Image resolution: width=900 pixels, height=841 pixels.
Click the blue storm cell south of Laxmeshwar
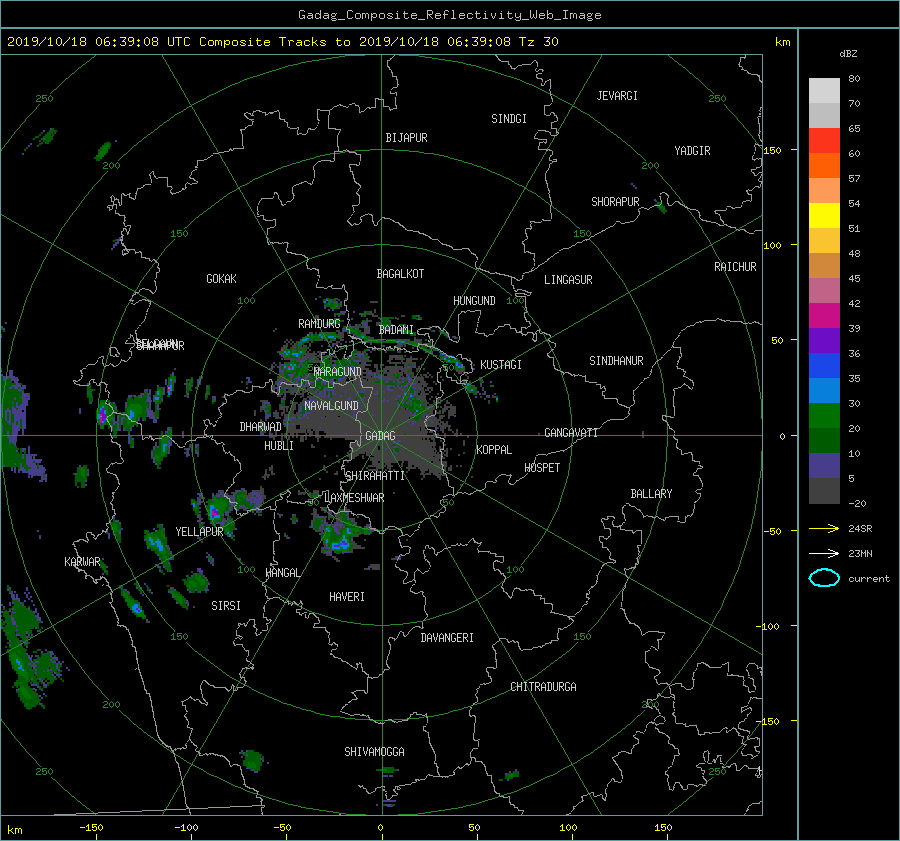tap(340, 543)
